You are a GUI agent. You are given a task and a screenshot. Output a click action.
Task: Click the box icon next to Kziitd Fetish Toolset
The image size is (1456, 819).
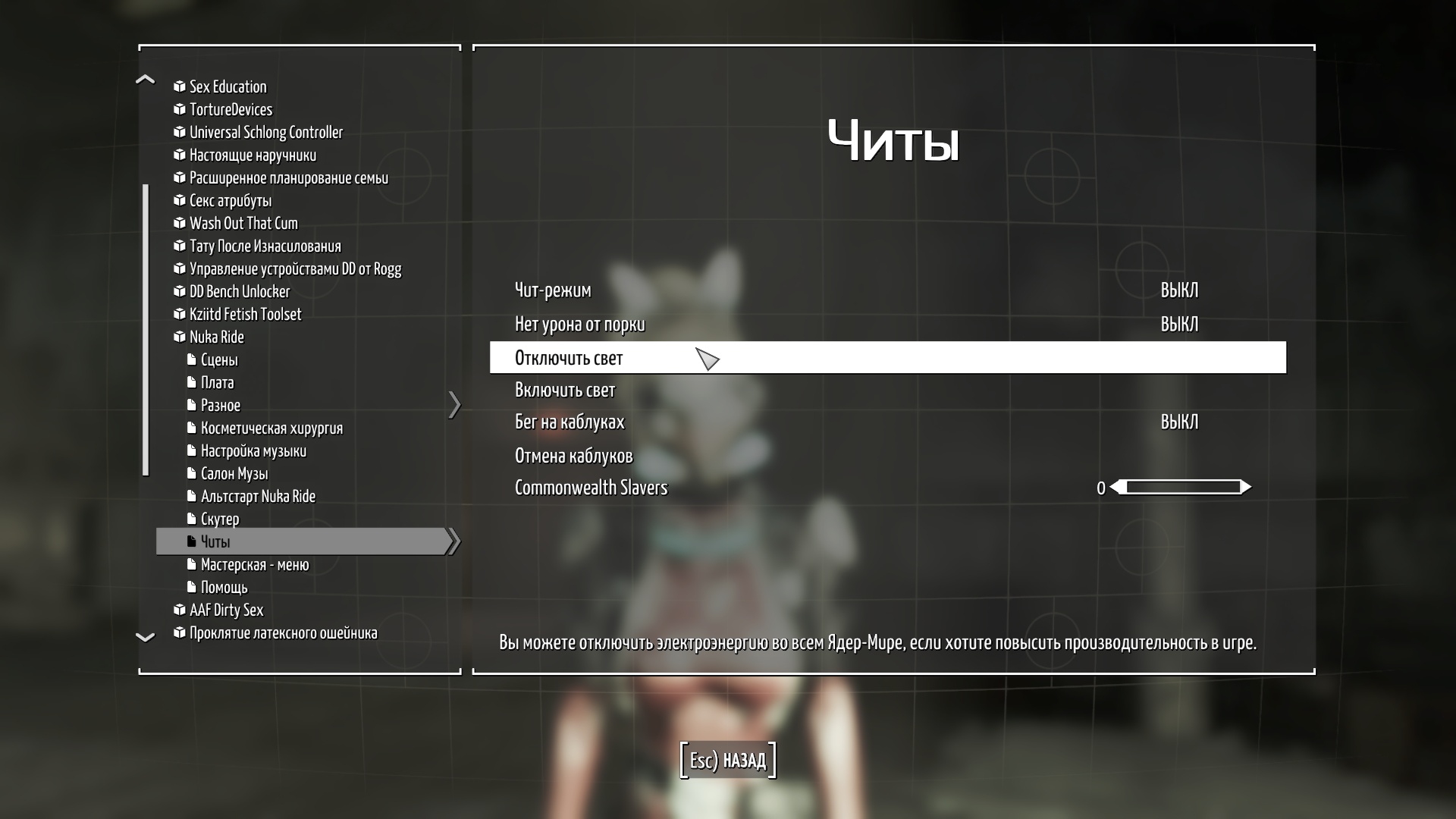(x=180, y=314)
